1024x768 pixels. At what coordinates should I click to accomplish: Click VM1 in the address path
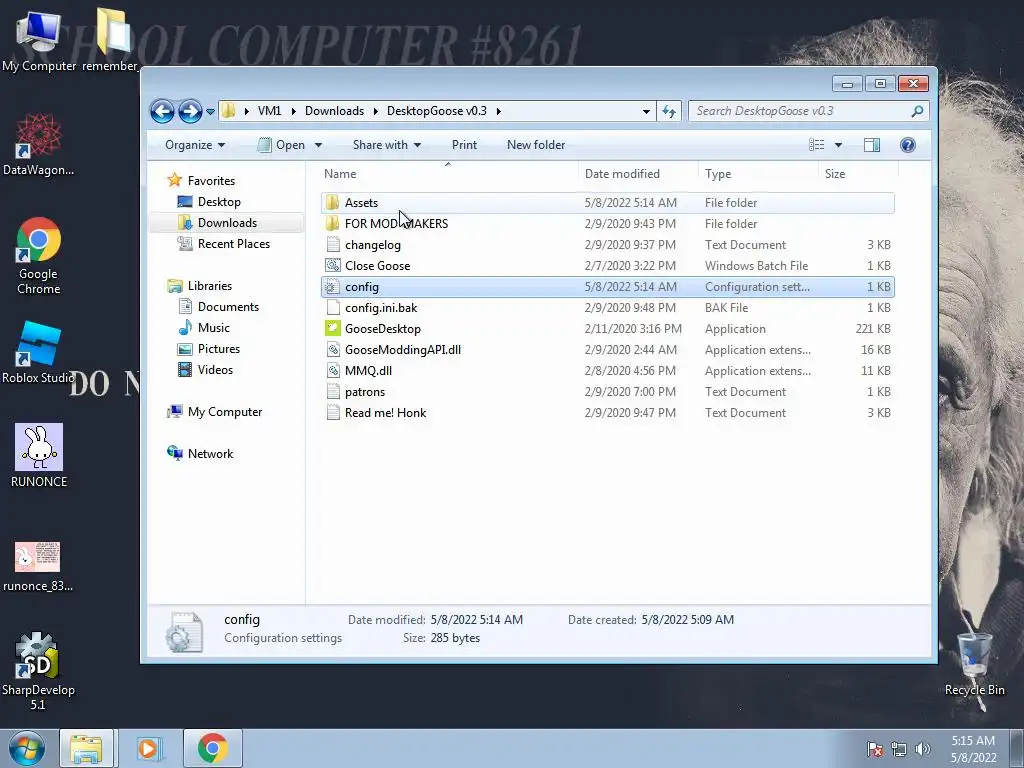(x=269, y=111)
